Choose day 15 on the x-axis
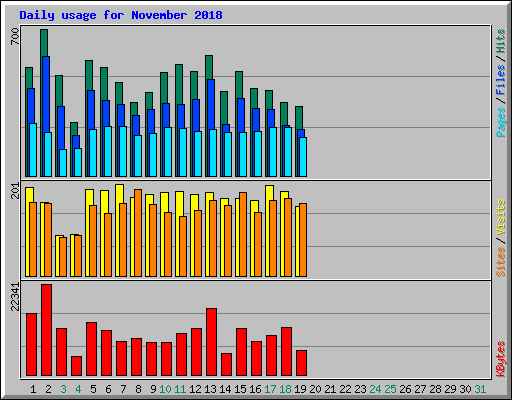Viewport: 512px width, 400px height. [240, 389]
